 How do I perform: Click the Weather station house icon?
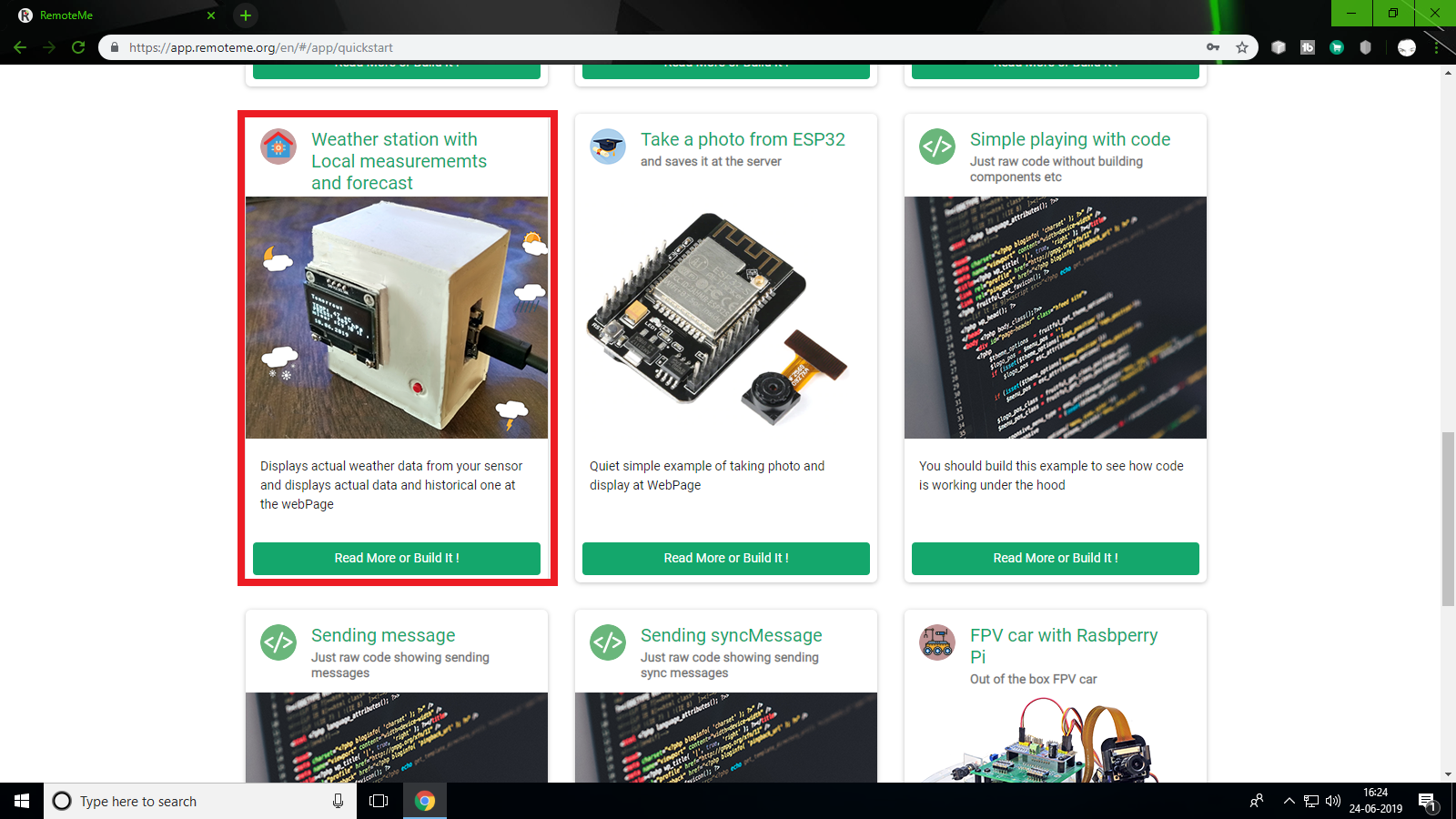[x=278, y=147]
